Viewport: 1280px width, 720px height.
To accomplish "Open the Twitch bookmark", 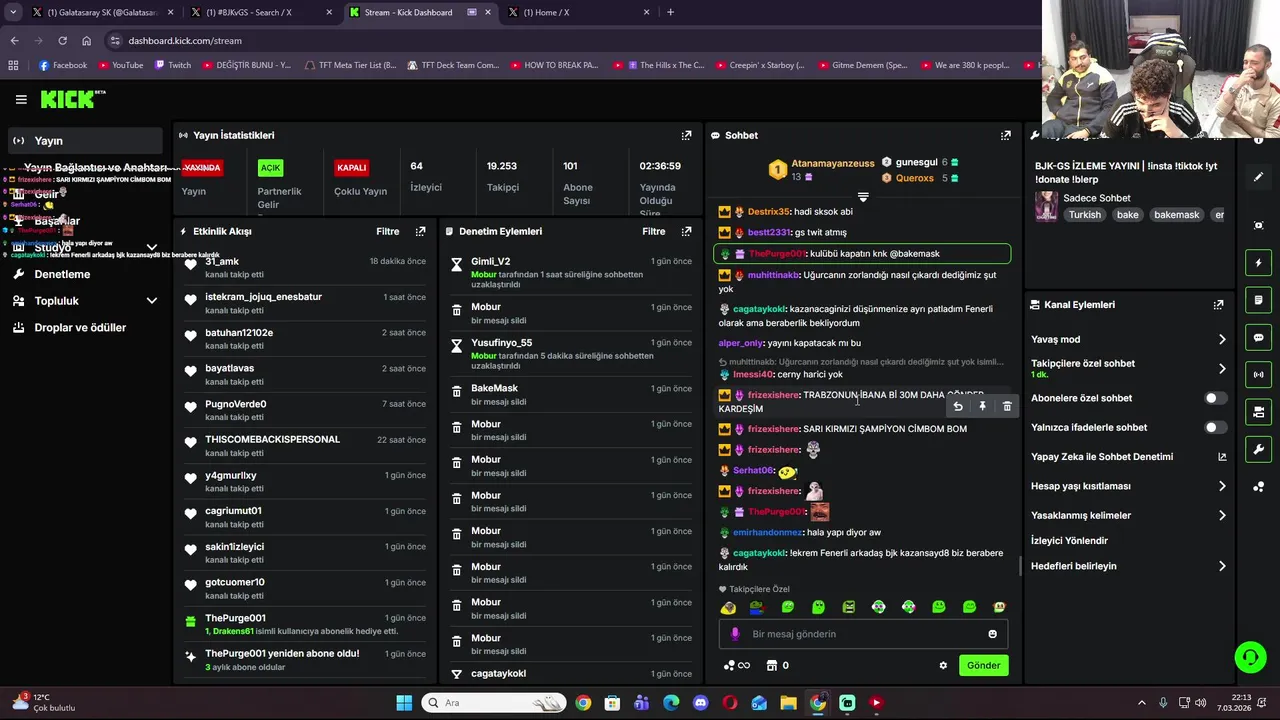I will (x=173, y=65).
